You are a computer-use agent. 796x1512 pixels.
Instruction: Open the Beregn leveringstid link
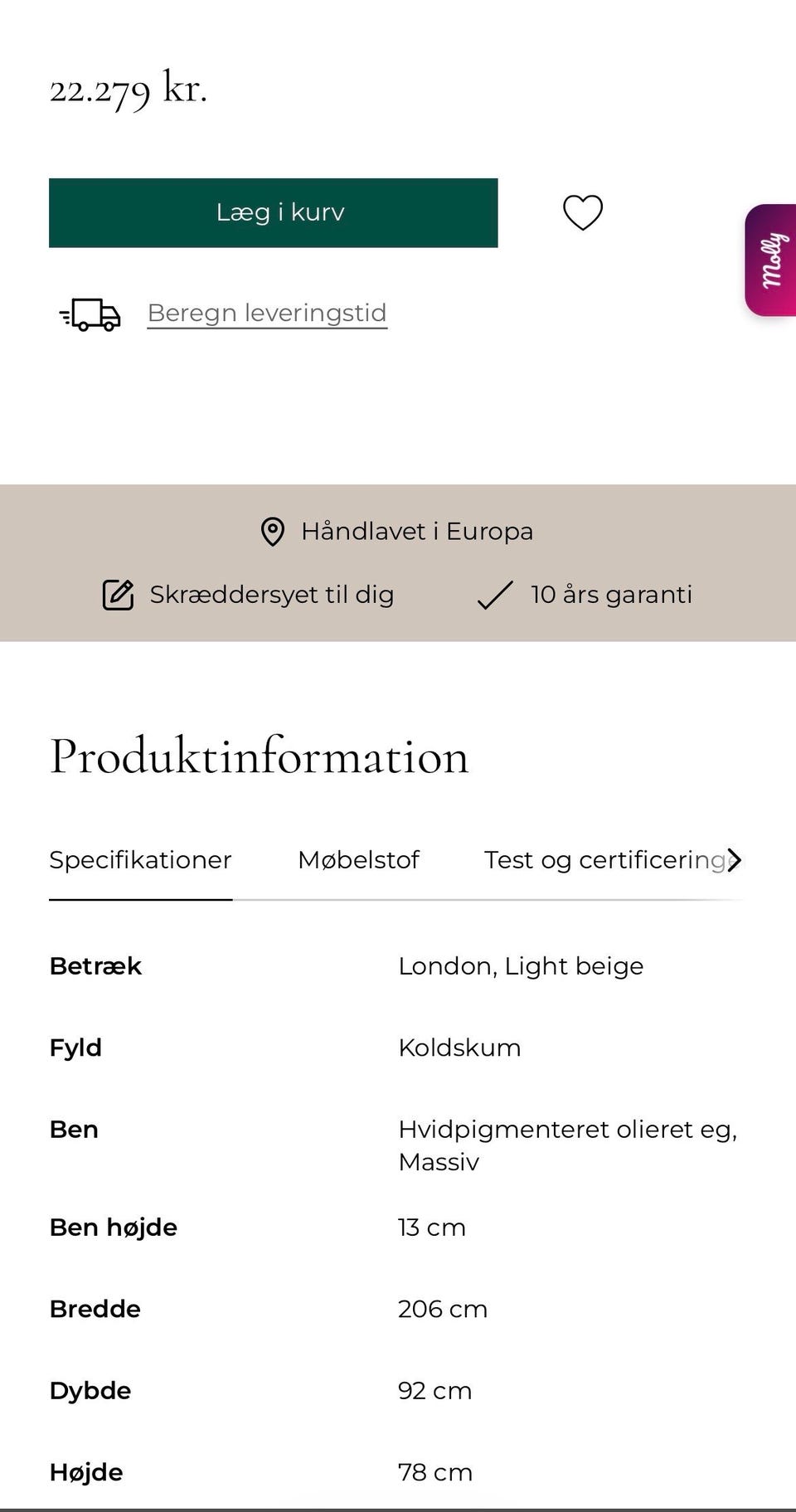(266, 313)
